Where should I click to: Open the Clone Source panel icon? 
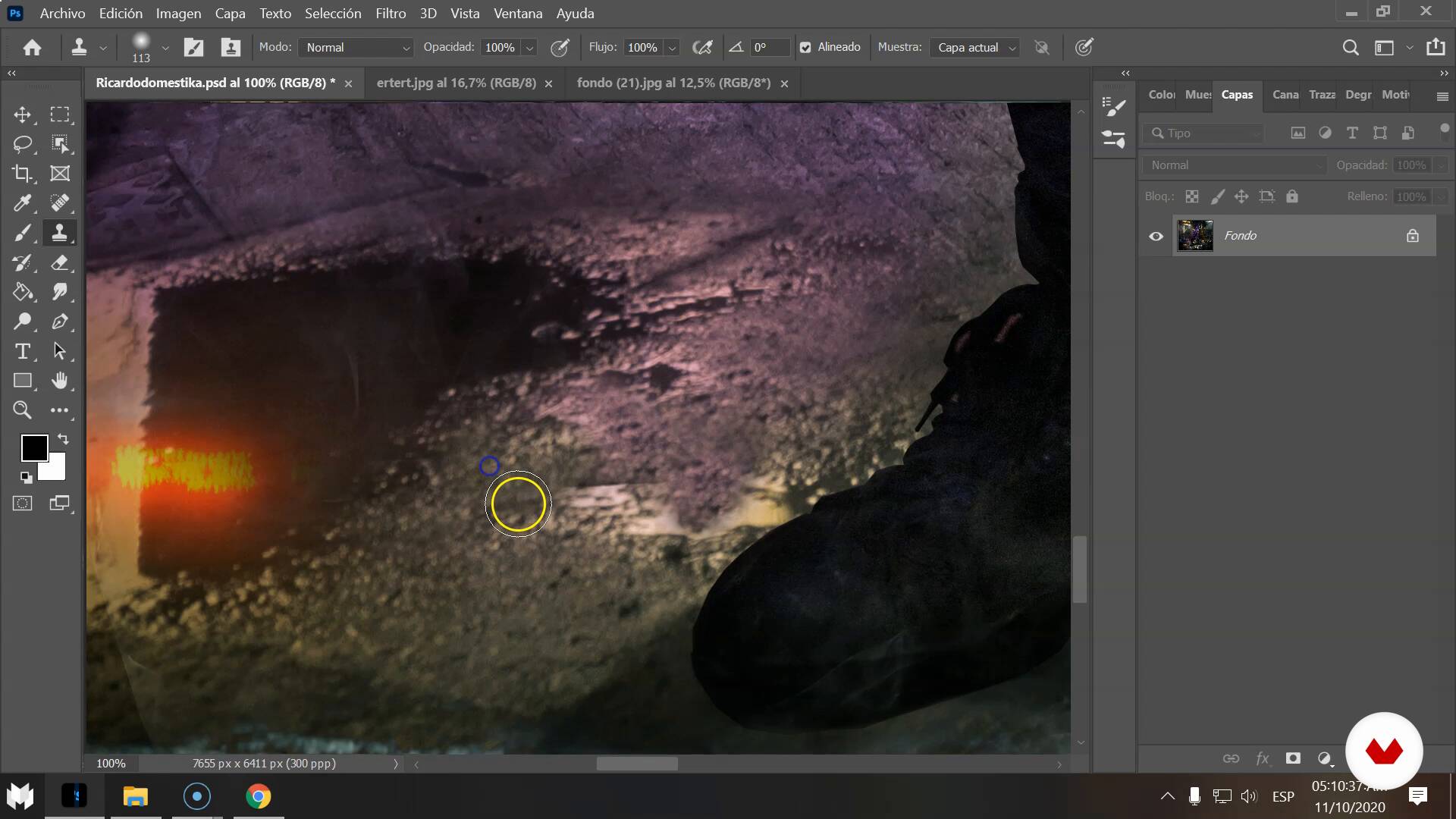[231, 47]
